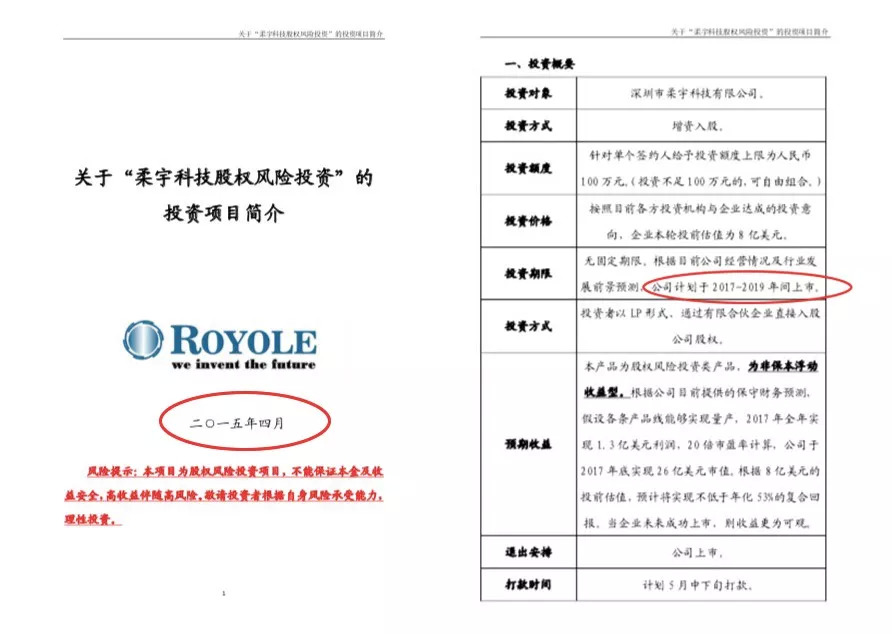Click the left page header text
Image resolution: width=892 pixels, height=634 pixels.
click(x=311, y=34)
